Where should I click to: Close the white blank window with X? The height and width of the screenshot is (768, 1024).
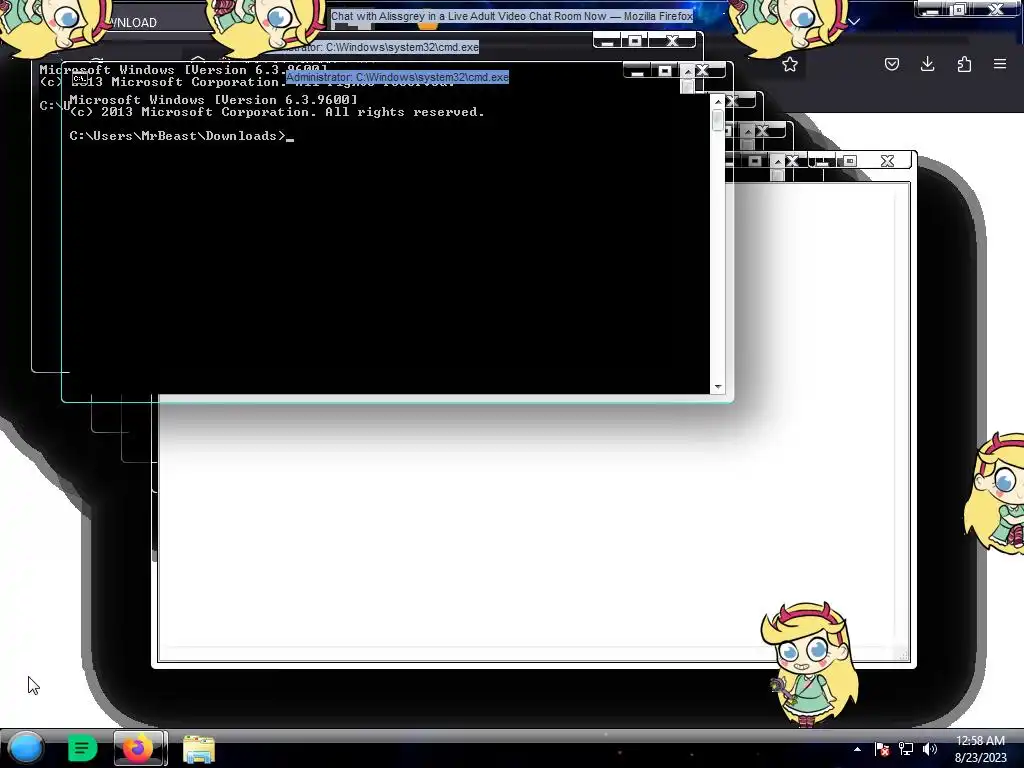pyautogui.click(x=887, y=161)
